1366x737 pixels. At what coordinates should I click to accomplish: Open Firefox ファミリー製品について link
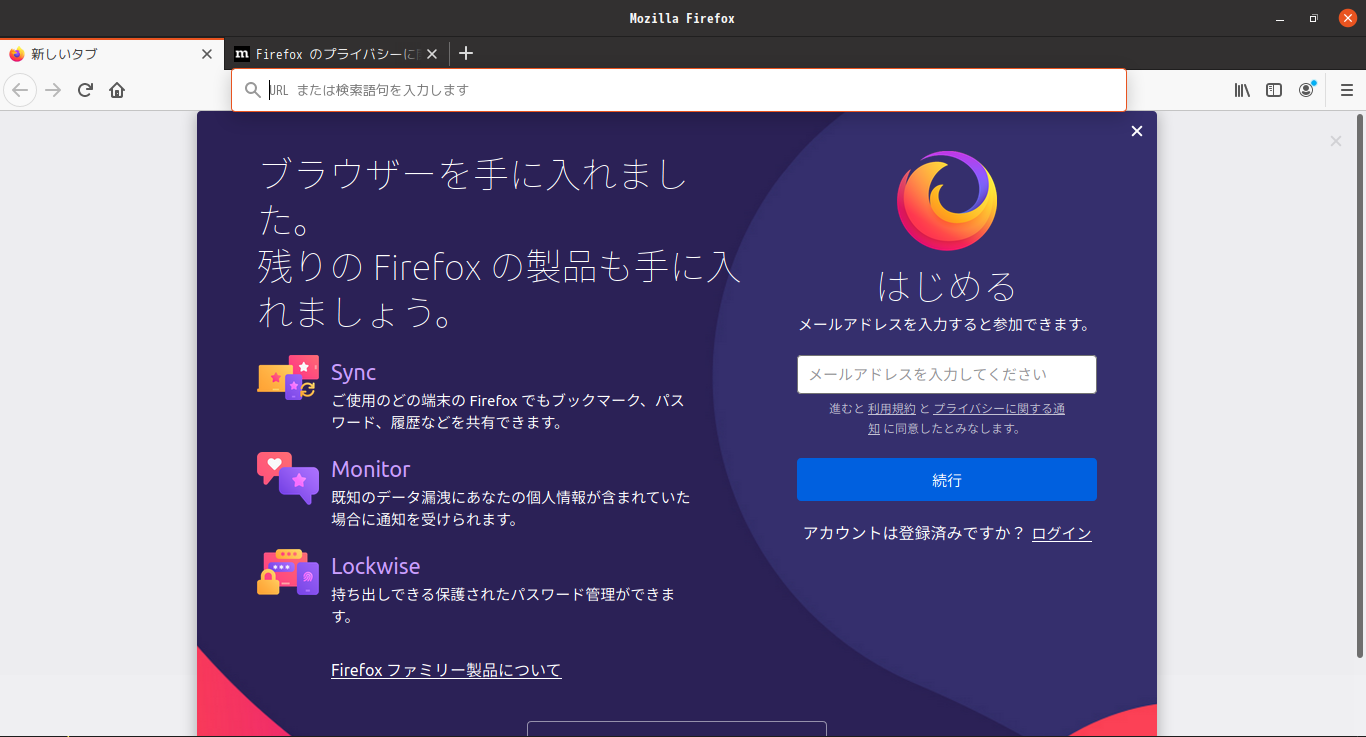446,670
